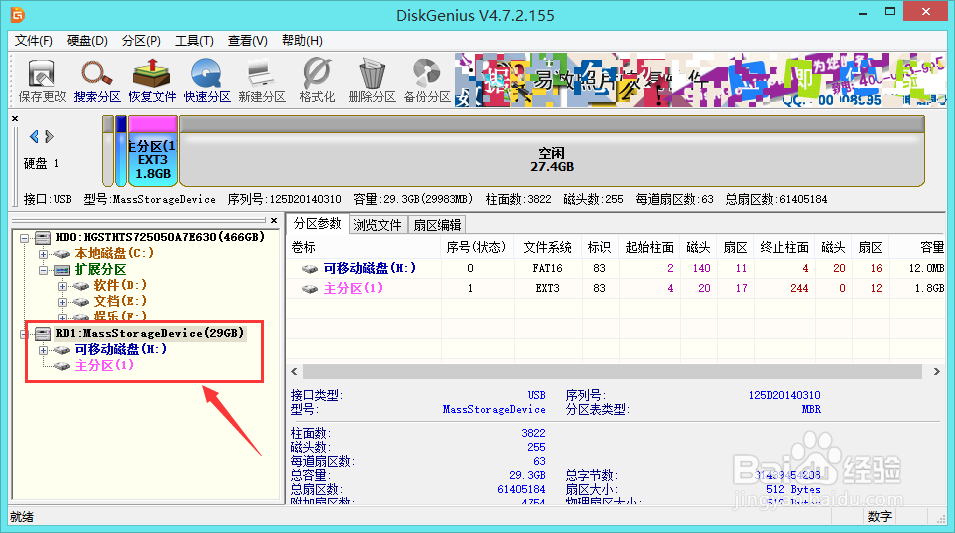The image size is (955, 533).
Task: Click the 保存更改 toolbar icon
Action: click(42, 80)
